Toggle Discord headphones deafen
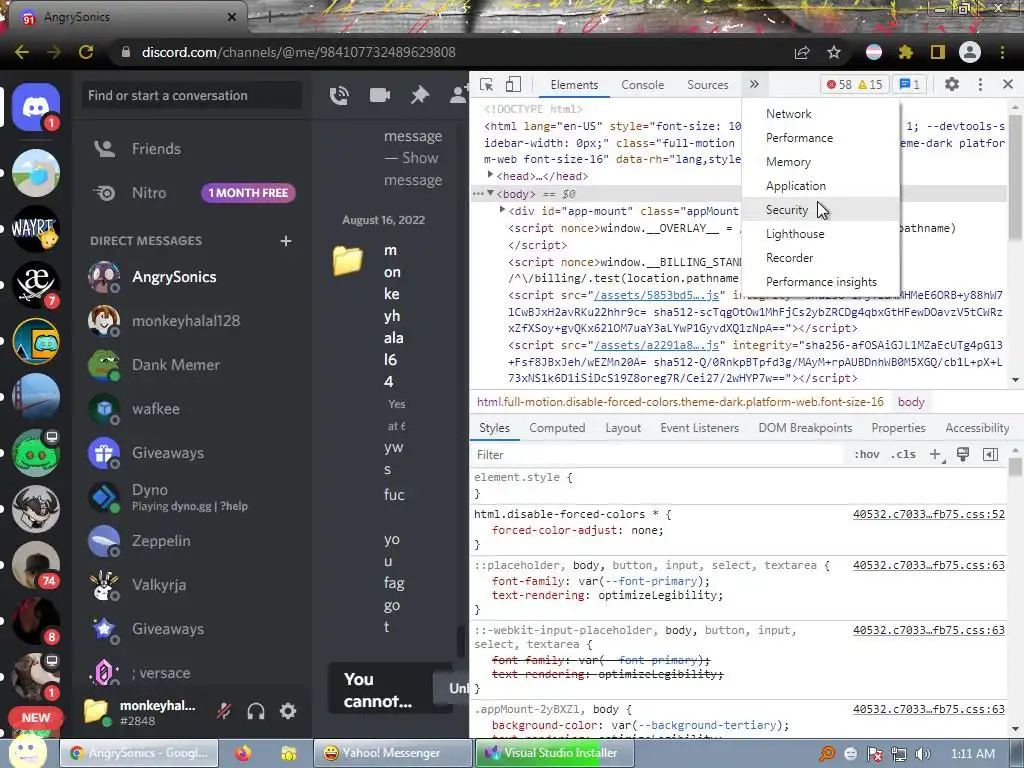 (x=256, y=711)
